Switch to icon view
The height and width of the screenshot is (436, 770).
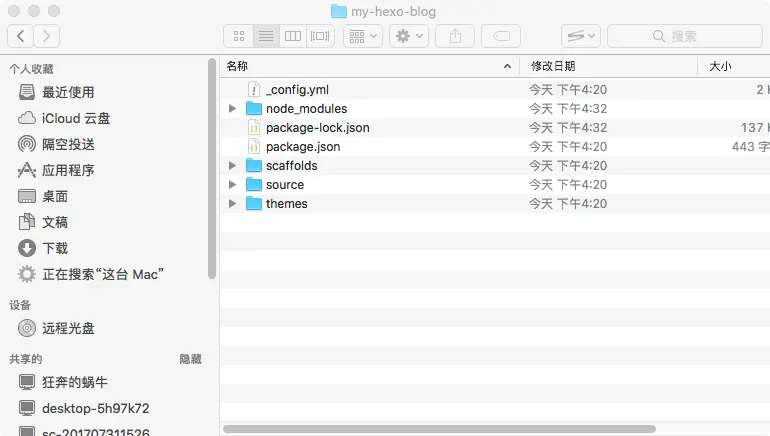point(239,36)
